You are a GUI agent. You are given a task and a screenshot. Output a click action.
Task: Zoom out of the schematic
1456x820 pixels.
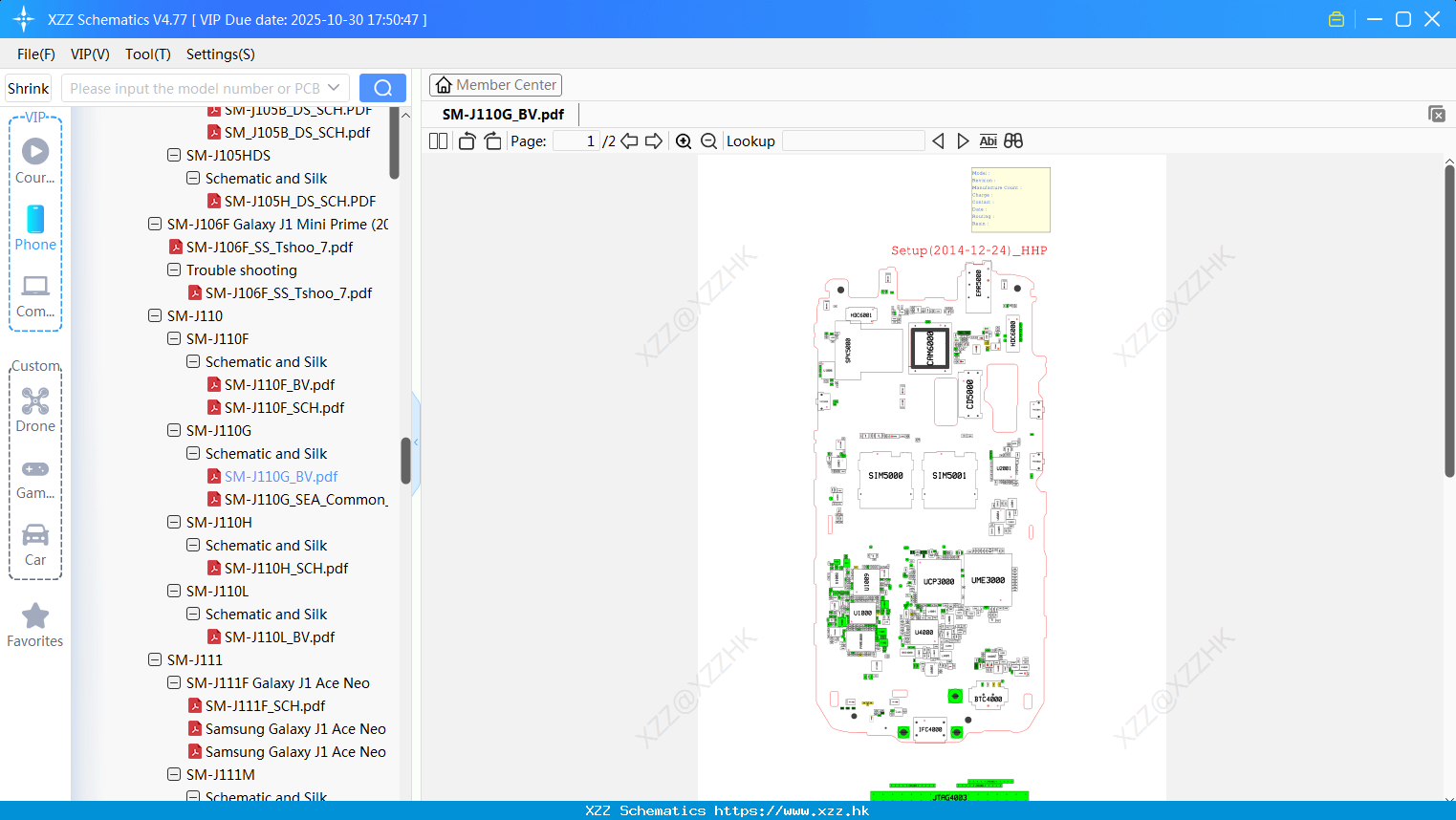[709, 141]
